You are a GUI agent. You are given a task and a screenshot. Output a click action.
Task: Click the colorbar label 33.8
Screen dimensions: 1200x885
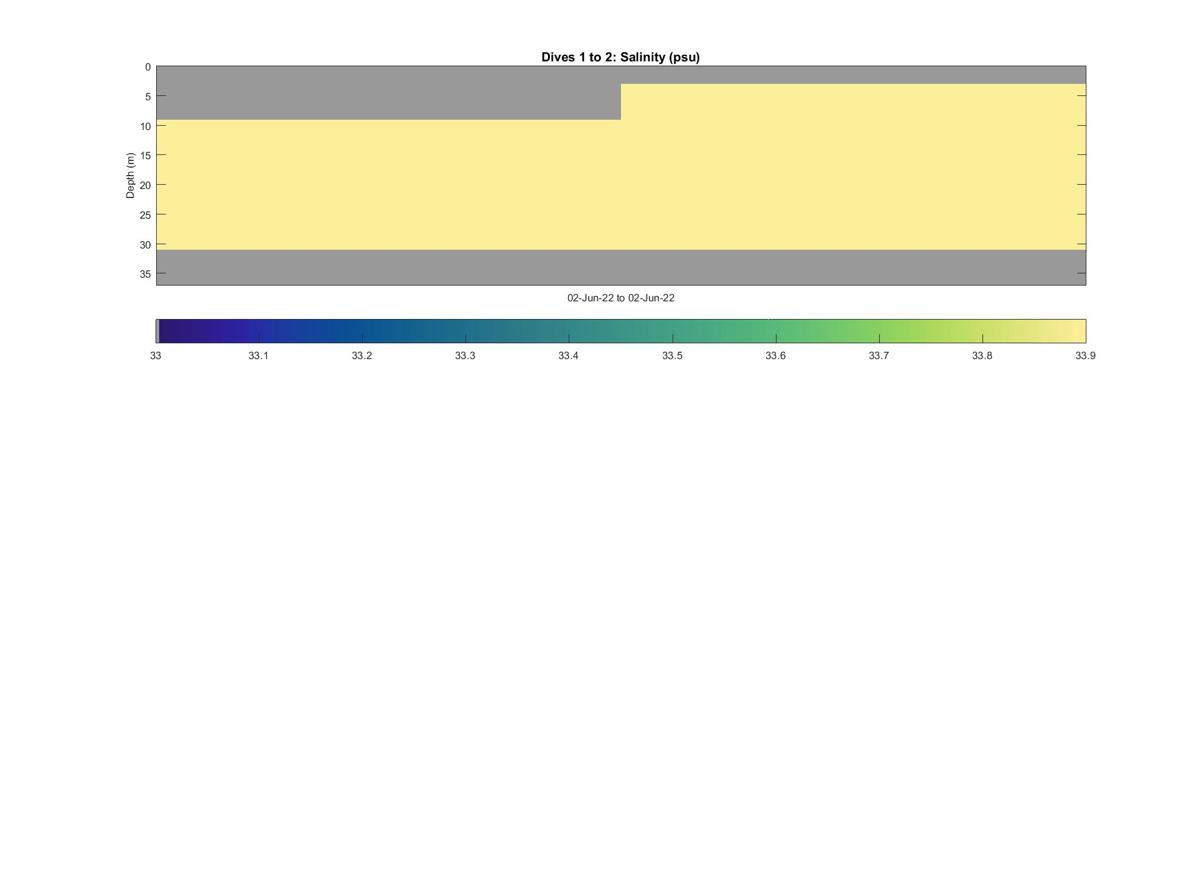[x=982, y=355]
